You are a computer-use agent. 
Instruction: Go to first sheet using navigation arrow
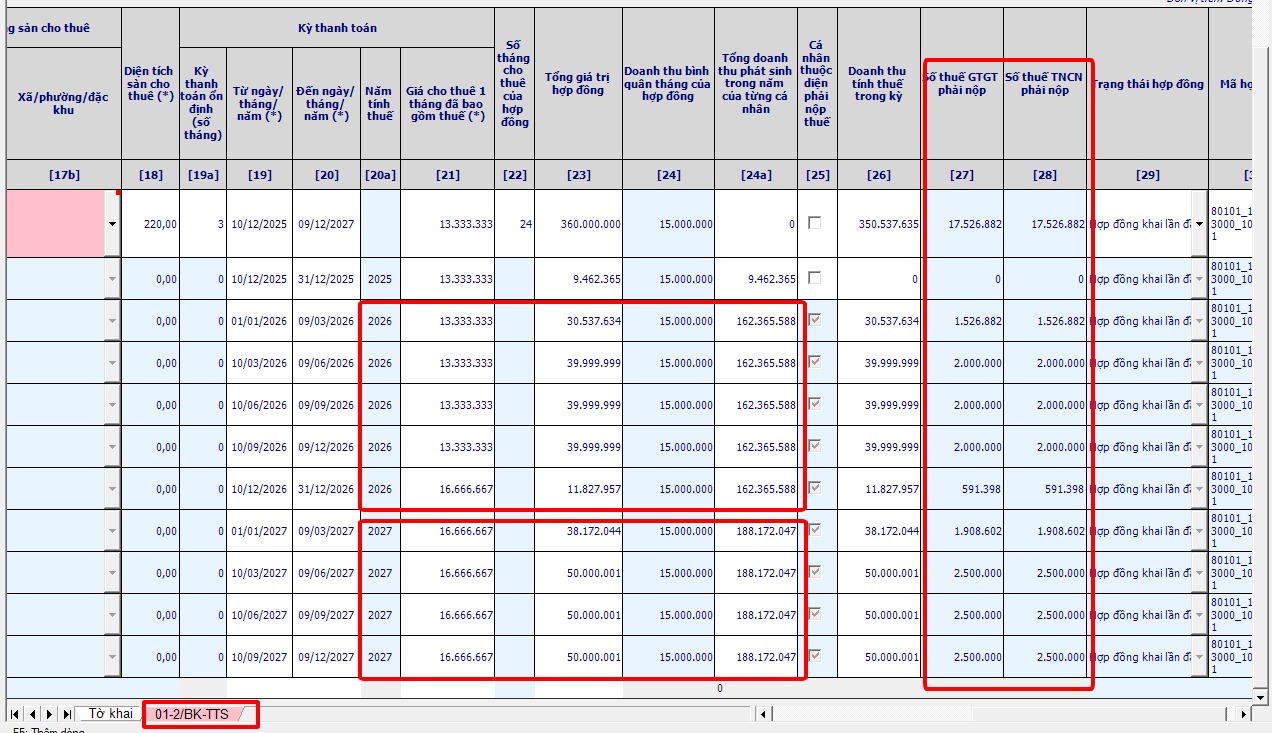[x=15, y=714]
